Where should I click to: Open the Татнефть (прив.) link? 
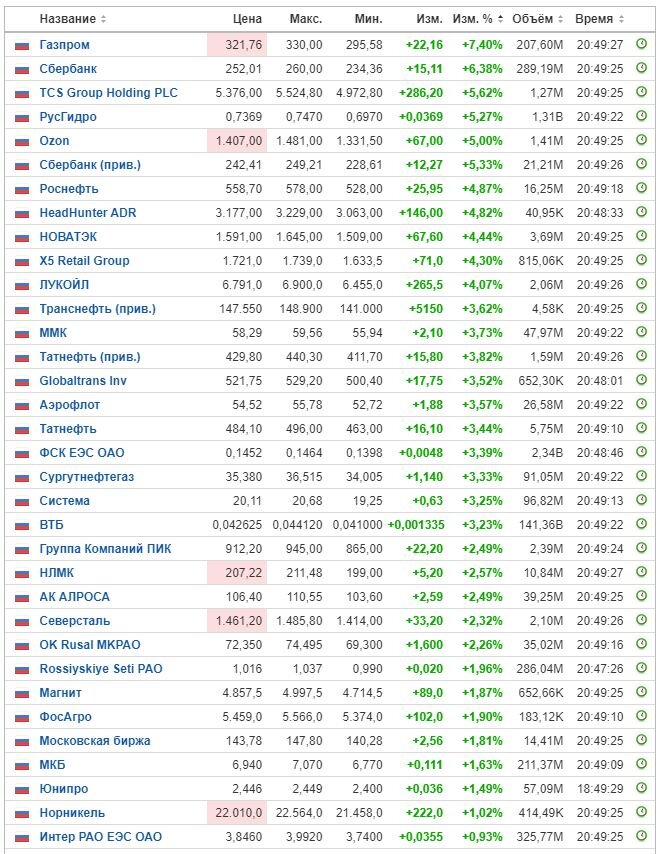coord(90,357)
